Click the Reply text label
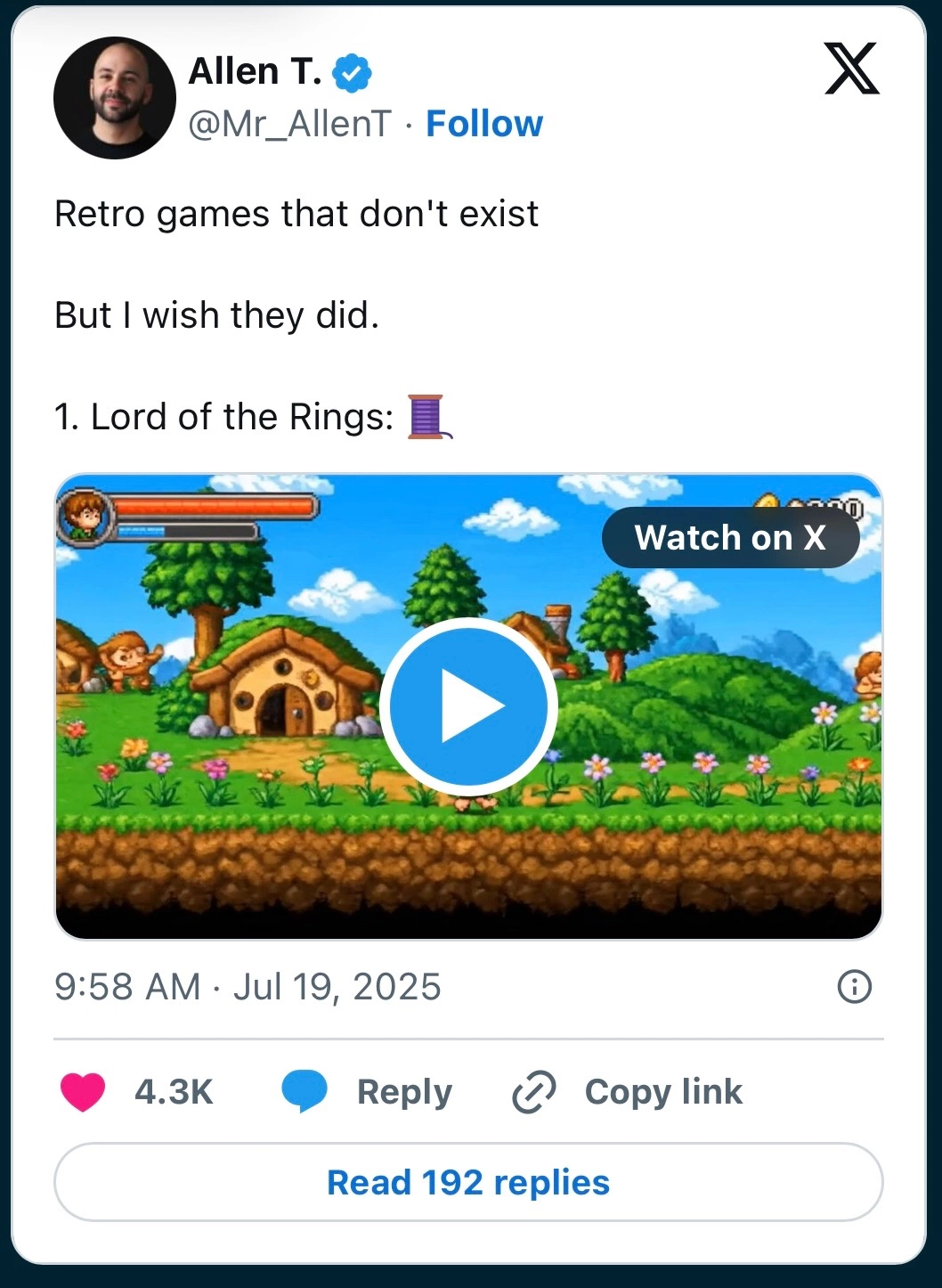Viewport: 942px width, 1288px height. pos(404,1093)
